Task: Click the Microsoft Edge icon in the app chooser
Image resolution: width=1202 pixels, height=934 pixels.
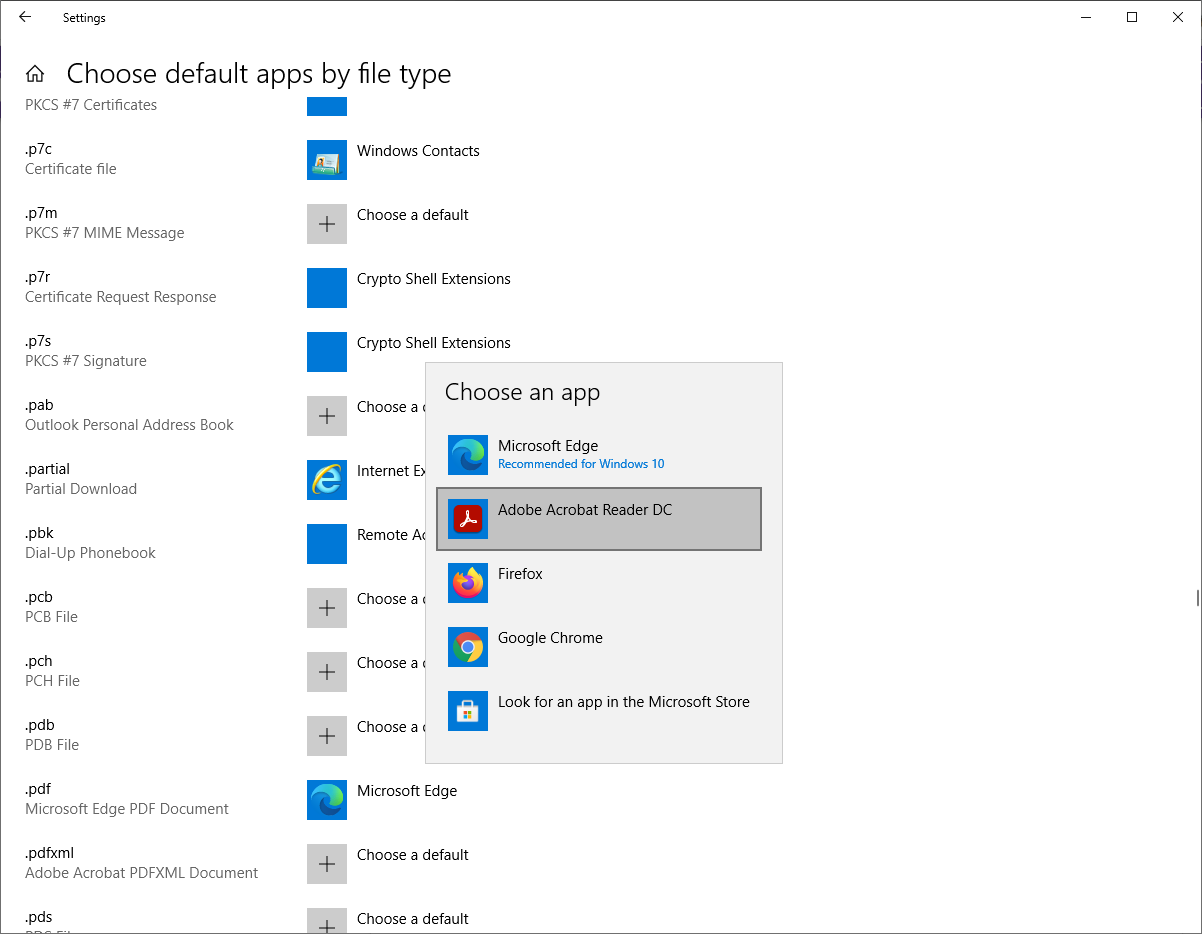Action: (x=468, y=455)
